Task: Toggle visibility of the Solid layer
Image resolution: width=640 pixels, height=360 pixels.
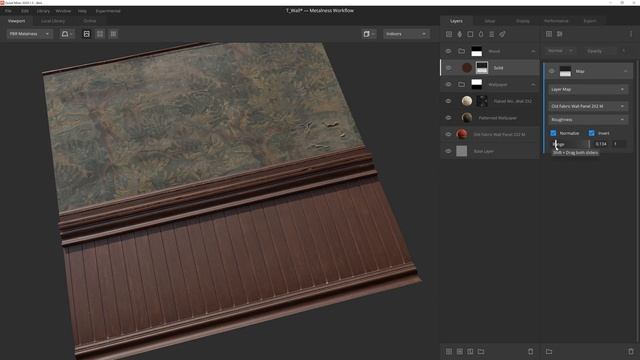Action: click(448, 68)
